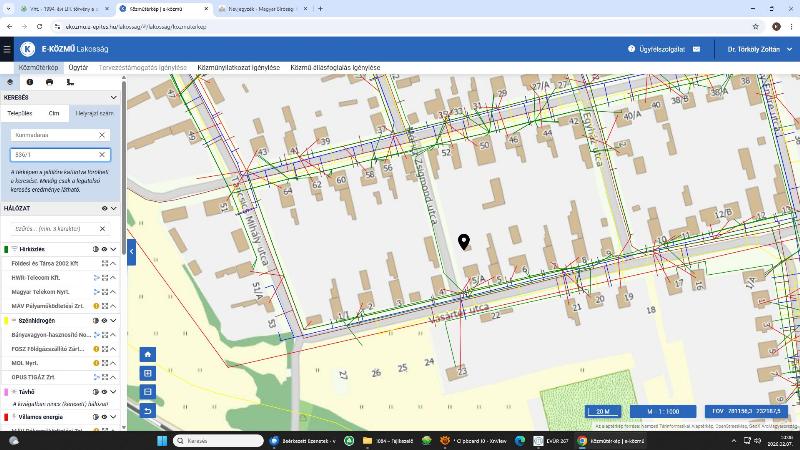Open the hamburger menu in header

pyautogui.click(x=8, y=49)
